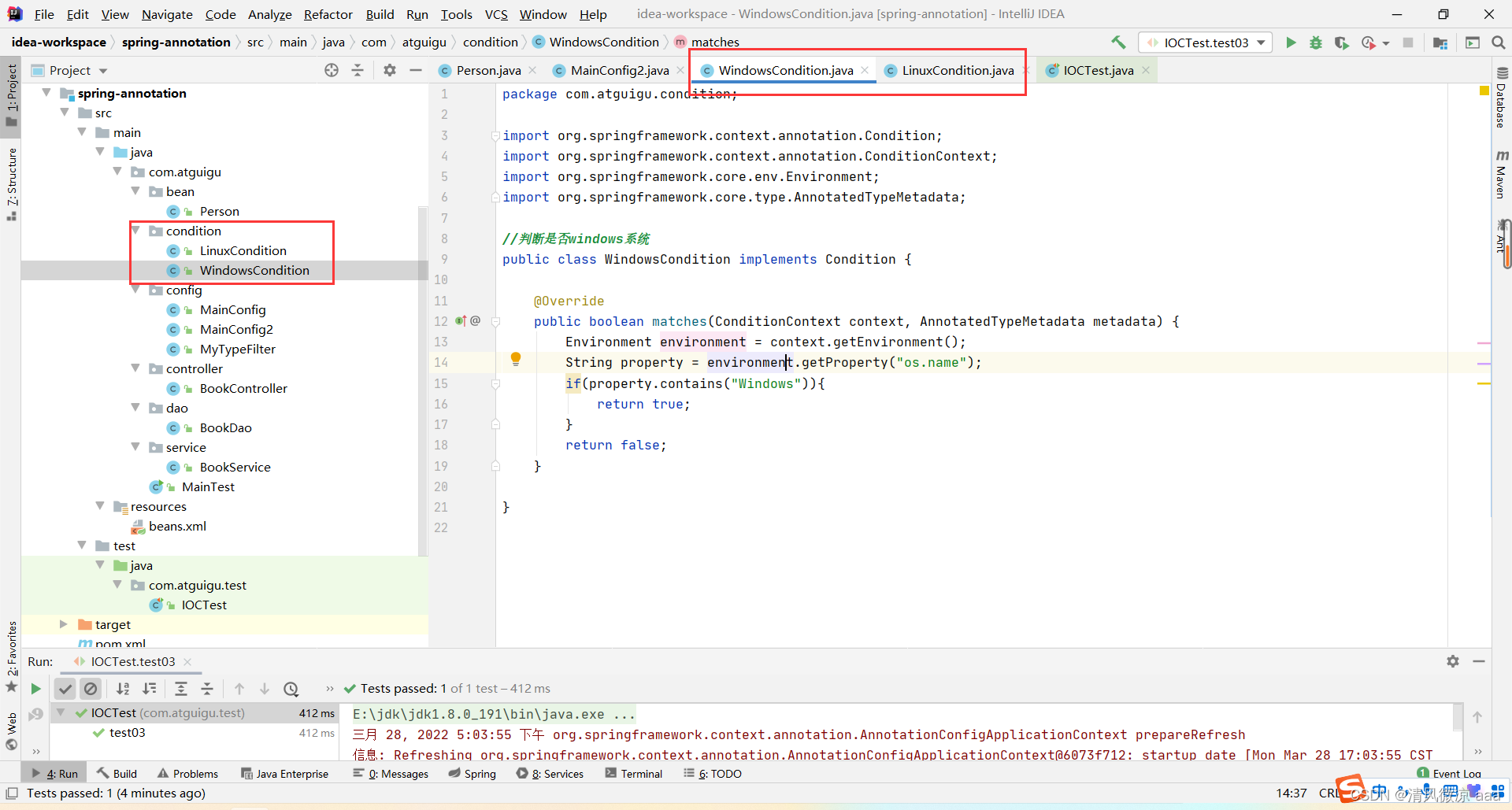Open Run panel settings gear

[x=1453, y=661]
